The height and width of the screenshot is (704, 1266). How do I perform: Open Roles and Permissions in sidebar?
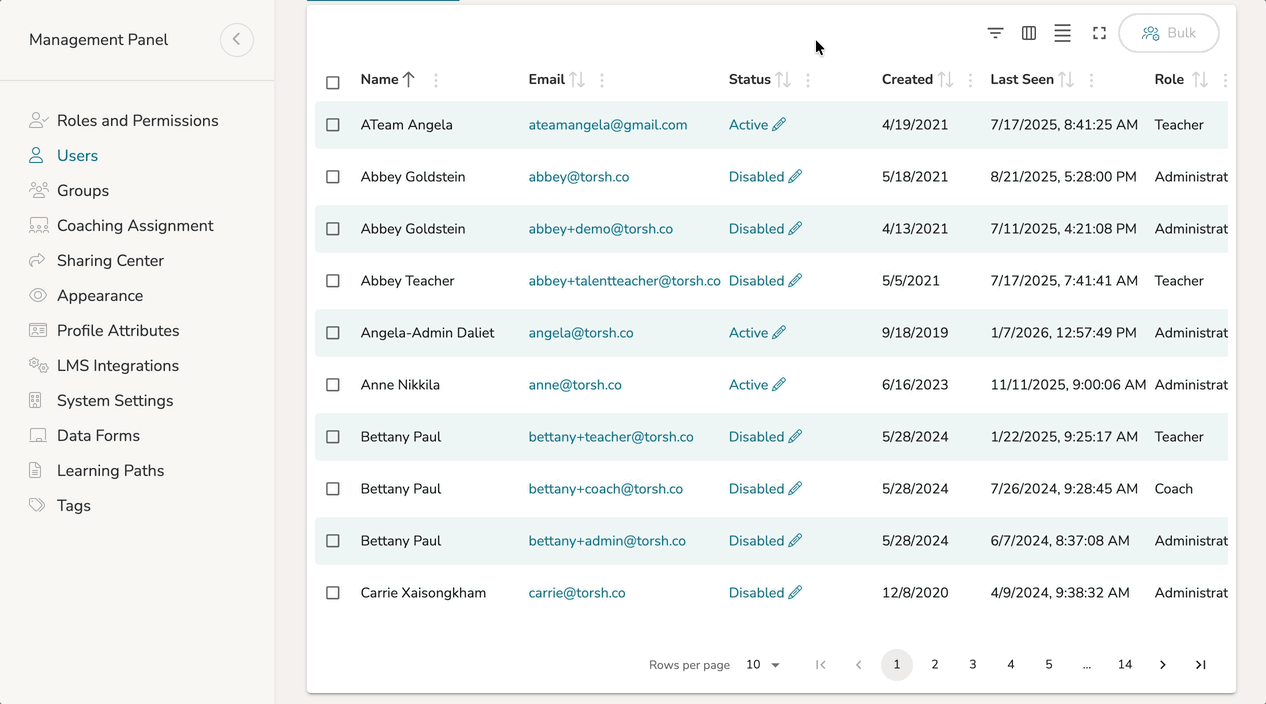(137, 121)
